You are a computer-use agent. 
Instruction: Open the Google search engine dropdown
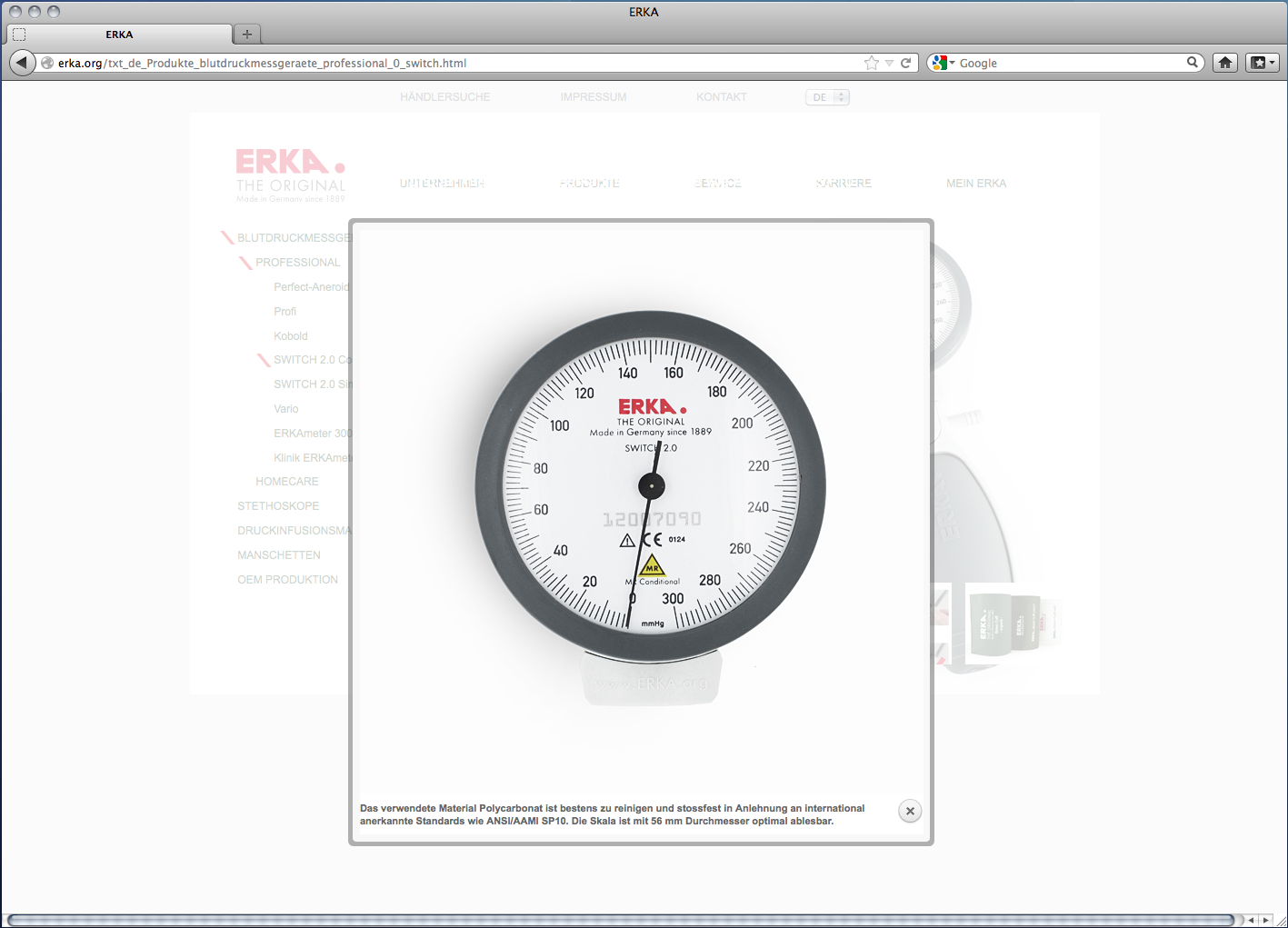(x=943, y=63)
